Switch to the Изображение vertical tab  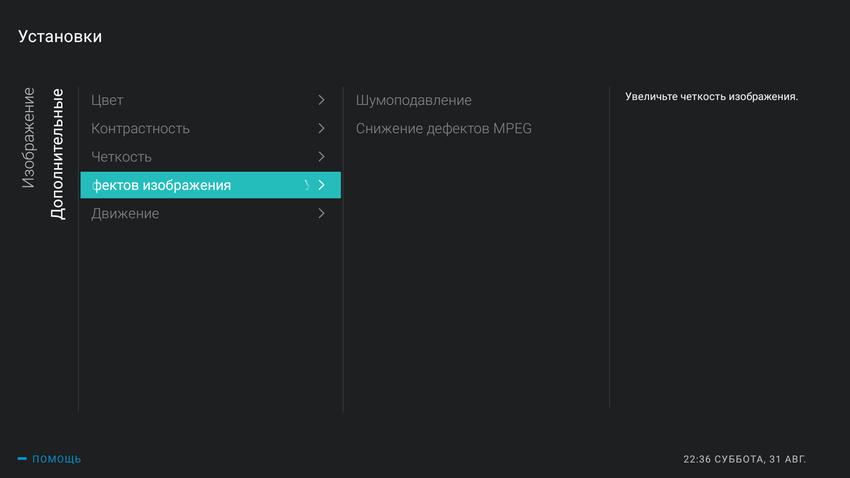click(29, 138)
